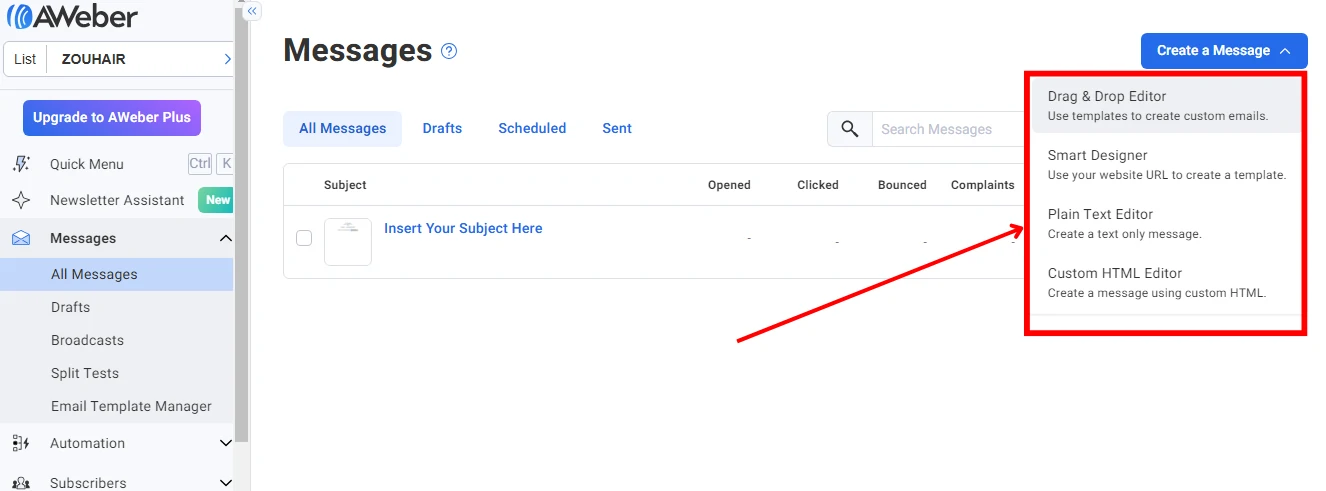The width and height of the screenshot is (1326, 491).
Task: Collapse the Messages sidebar section
Action: coord(225,238)
